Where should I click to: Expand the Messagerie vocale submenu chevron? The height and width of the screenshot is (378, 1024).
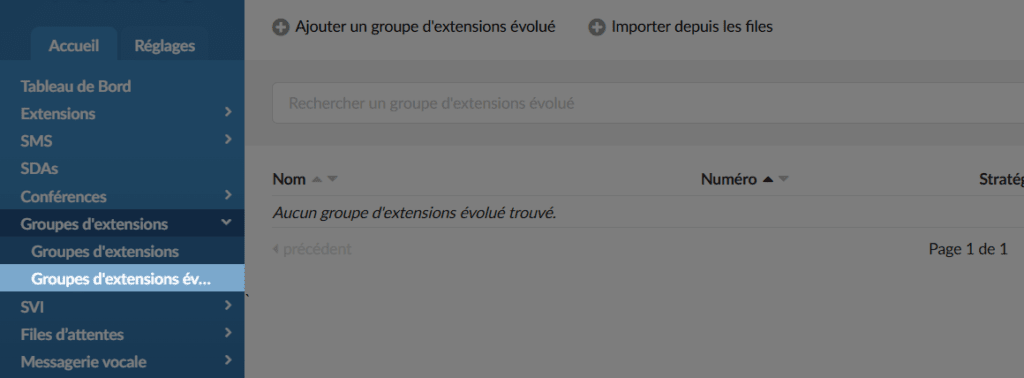pos(228,360)
